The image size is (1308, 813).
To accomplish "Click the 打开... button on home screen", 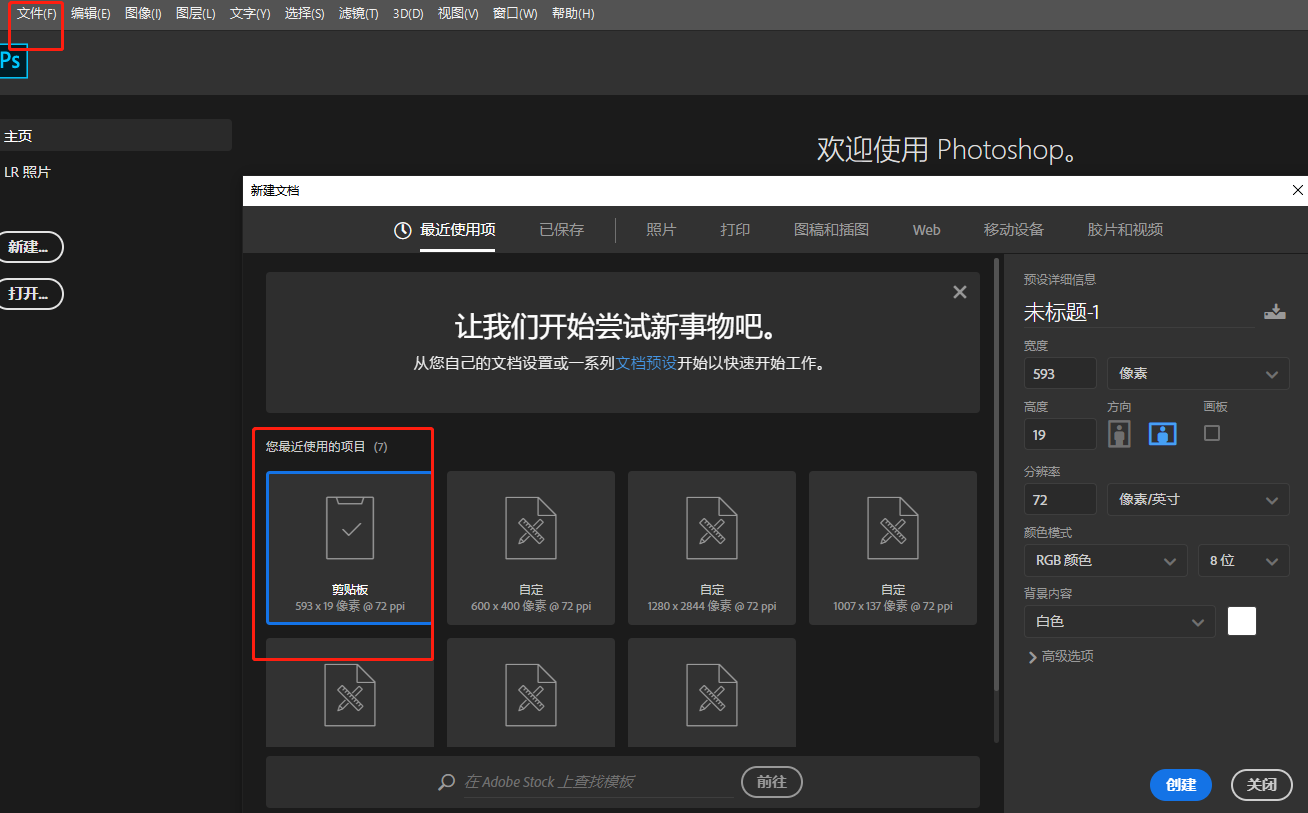I will point(31,294).
